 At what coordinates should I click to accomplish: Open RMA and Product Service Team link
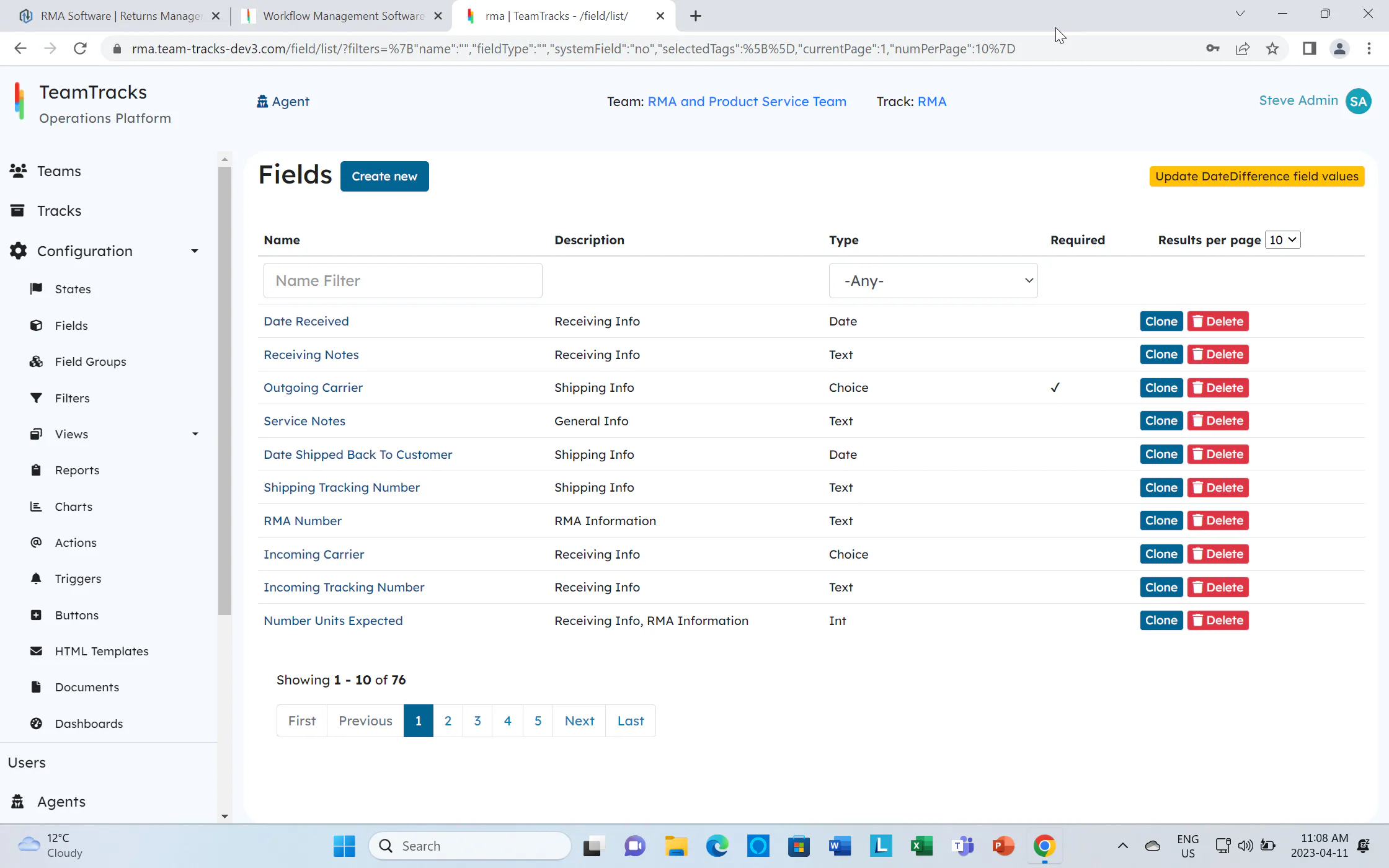pos(747,102)
